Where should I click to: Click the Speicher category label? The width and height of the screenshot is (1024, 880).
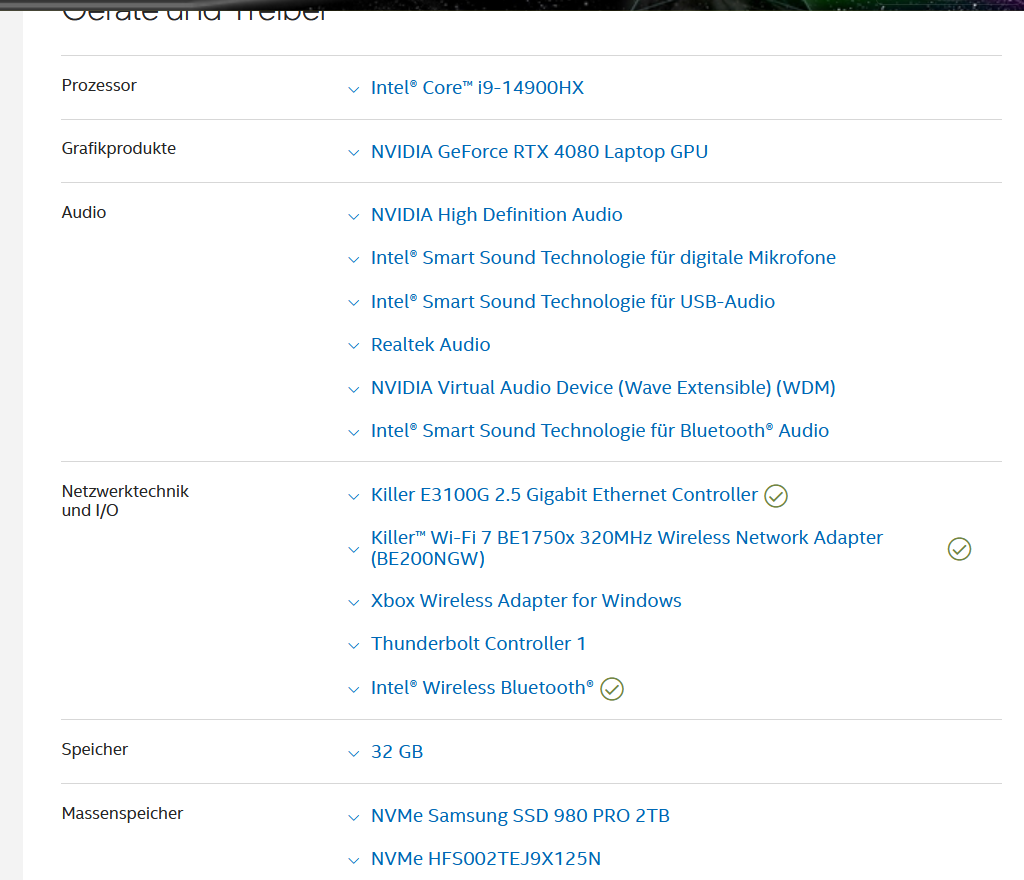click(x=95, y=749)
